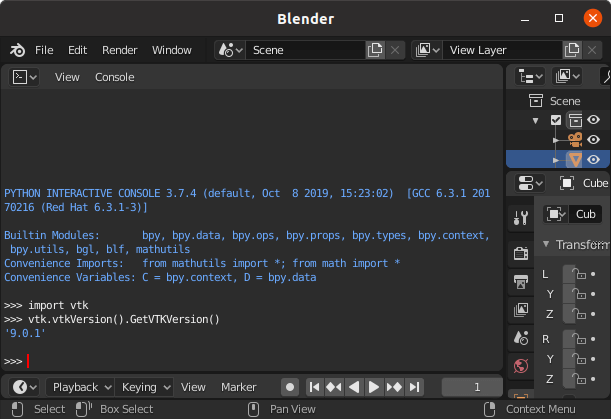Create a new scene with the copy icon
Viewport: 611px width, 419px height.
click(375, 50)
